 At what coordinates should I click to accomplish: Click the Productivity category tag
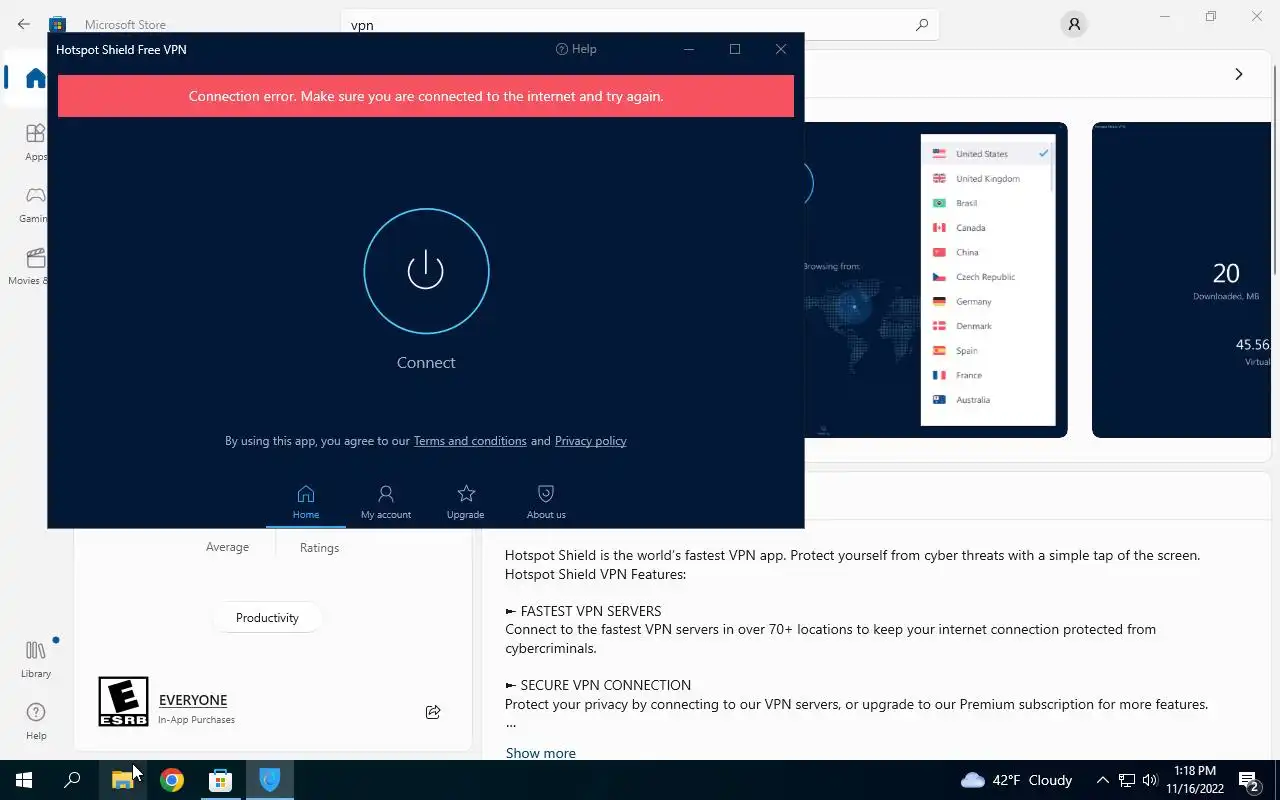(x=267, y=618)
